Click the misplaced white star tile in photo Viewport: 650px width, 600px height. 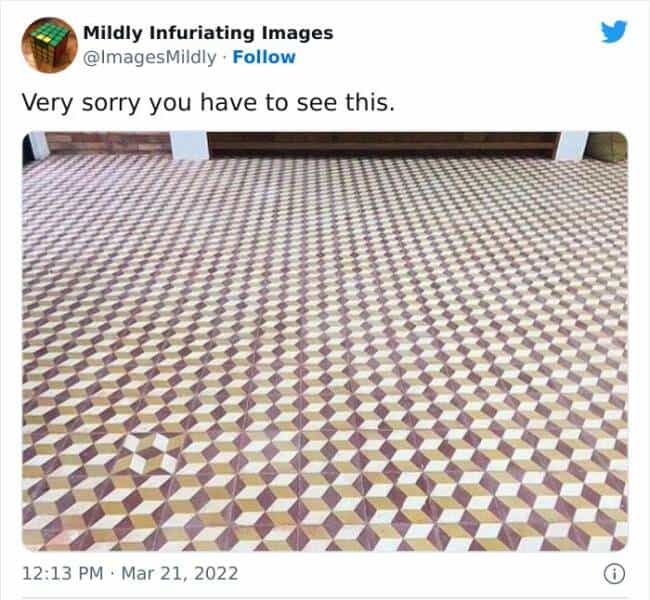(150, 453)
